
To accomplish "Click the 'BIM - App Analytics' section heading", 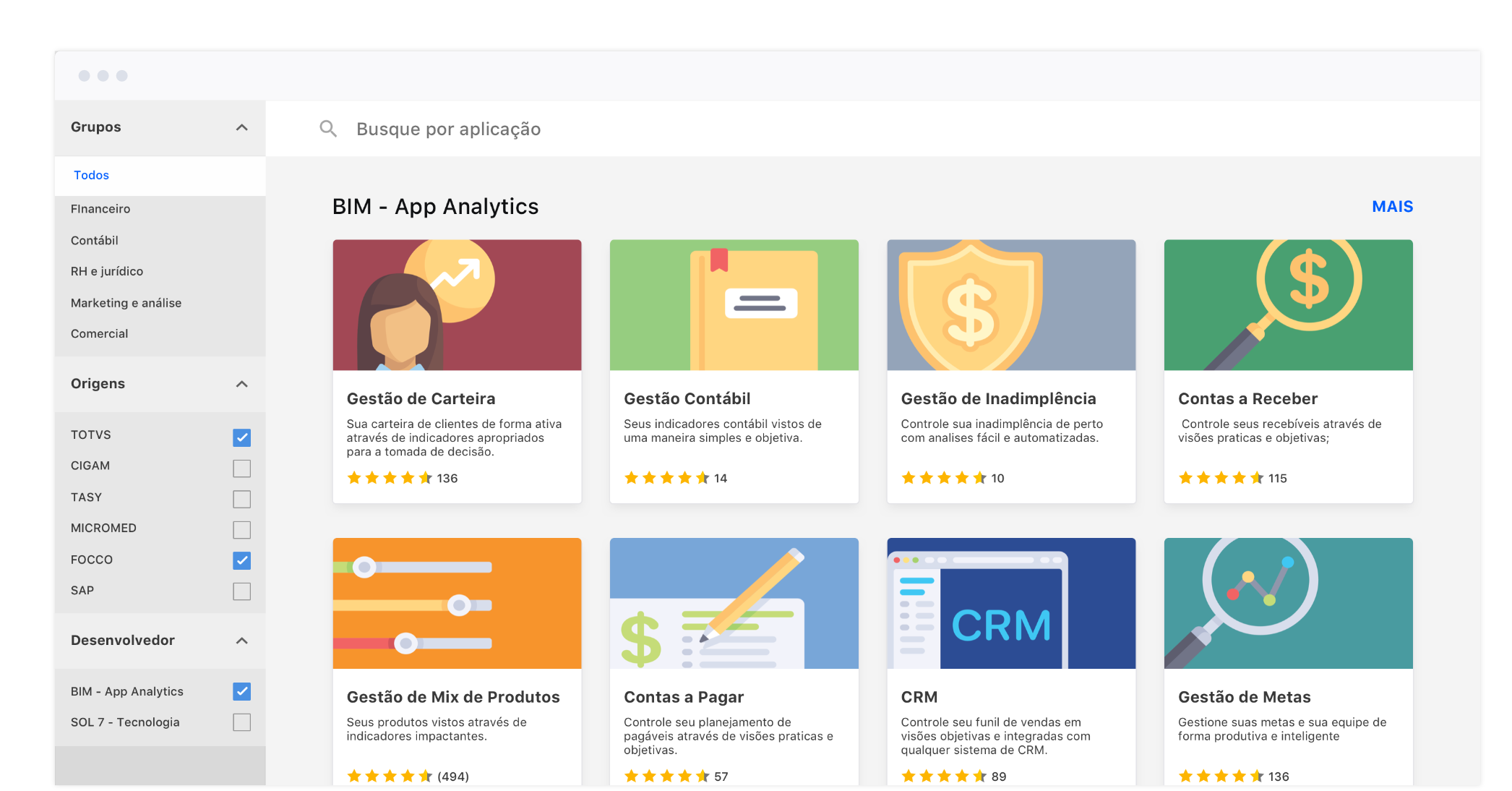I will pyautogui.click(x=435, y=207).
